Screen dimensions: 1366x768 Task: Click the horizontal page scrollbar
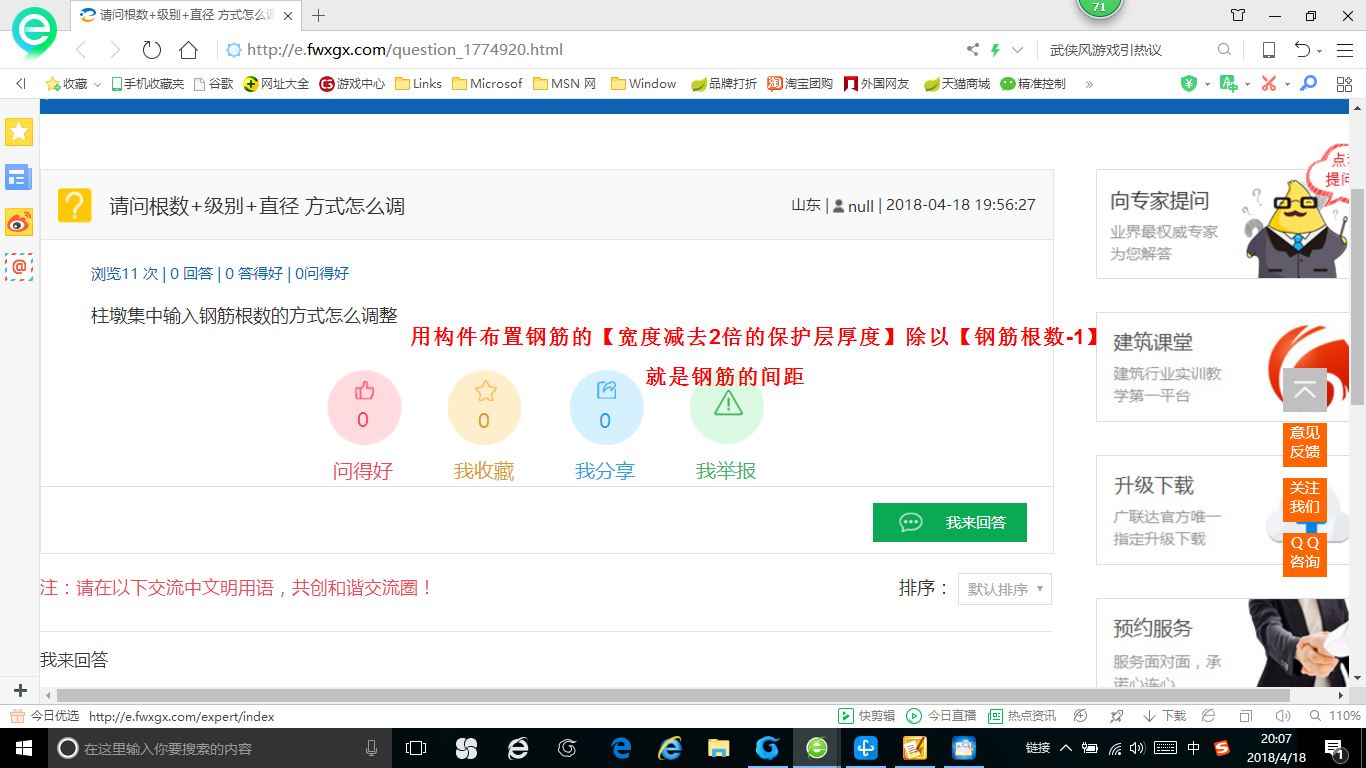click(672, 695)
